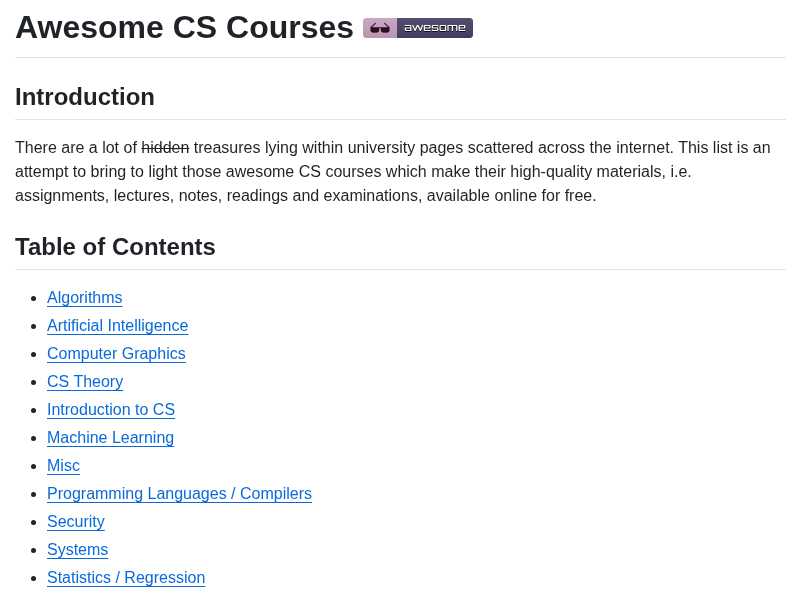Click the 'awesome' label of the badge
Screen dimensions: 797x597
pyautogui.click(x=435, y=28)
